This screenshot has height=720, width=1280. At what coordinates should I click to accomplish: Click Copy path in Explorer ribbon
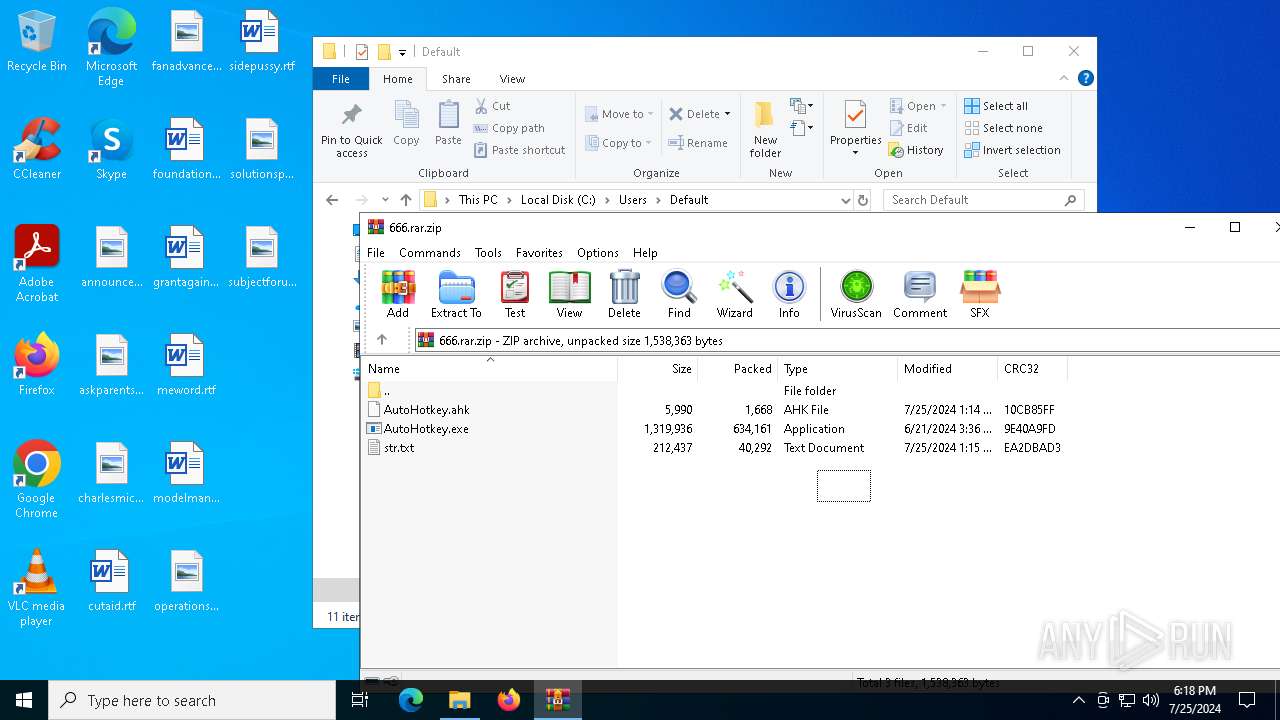tap(509, 128)
